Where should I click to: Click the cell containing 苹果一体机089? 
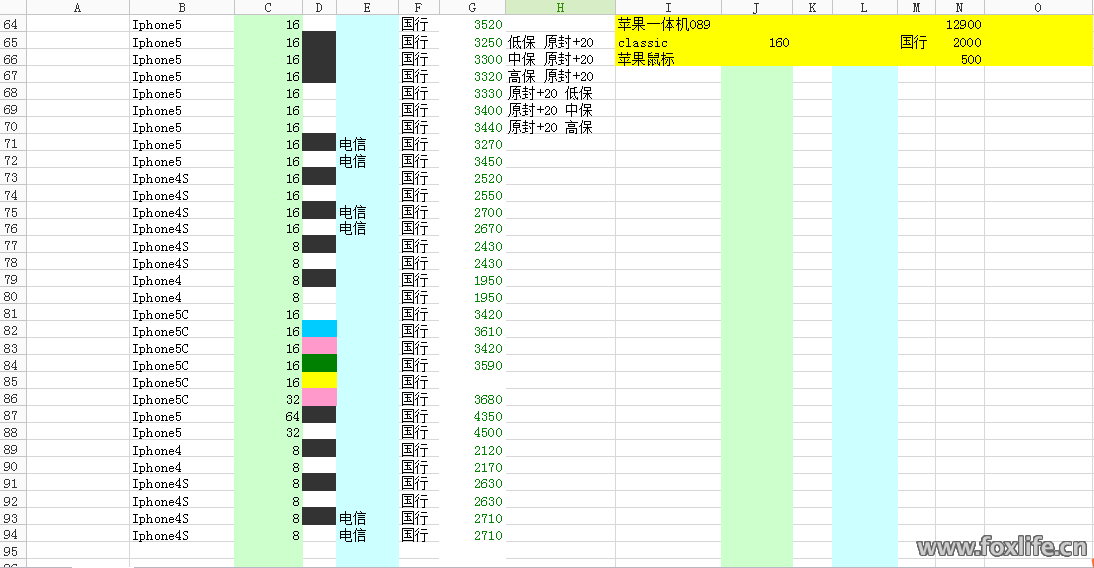665,25
